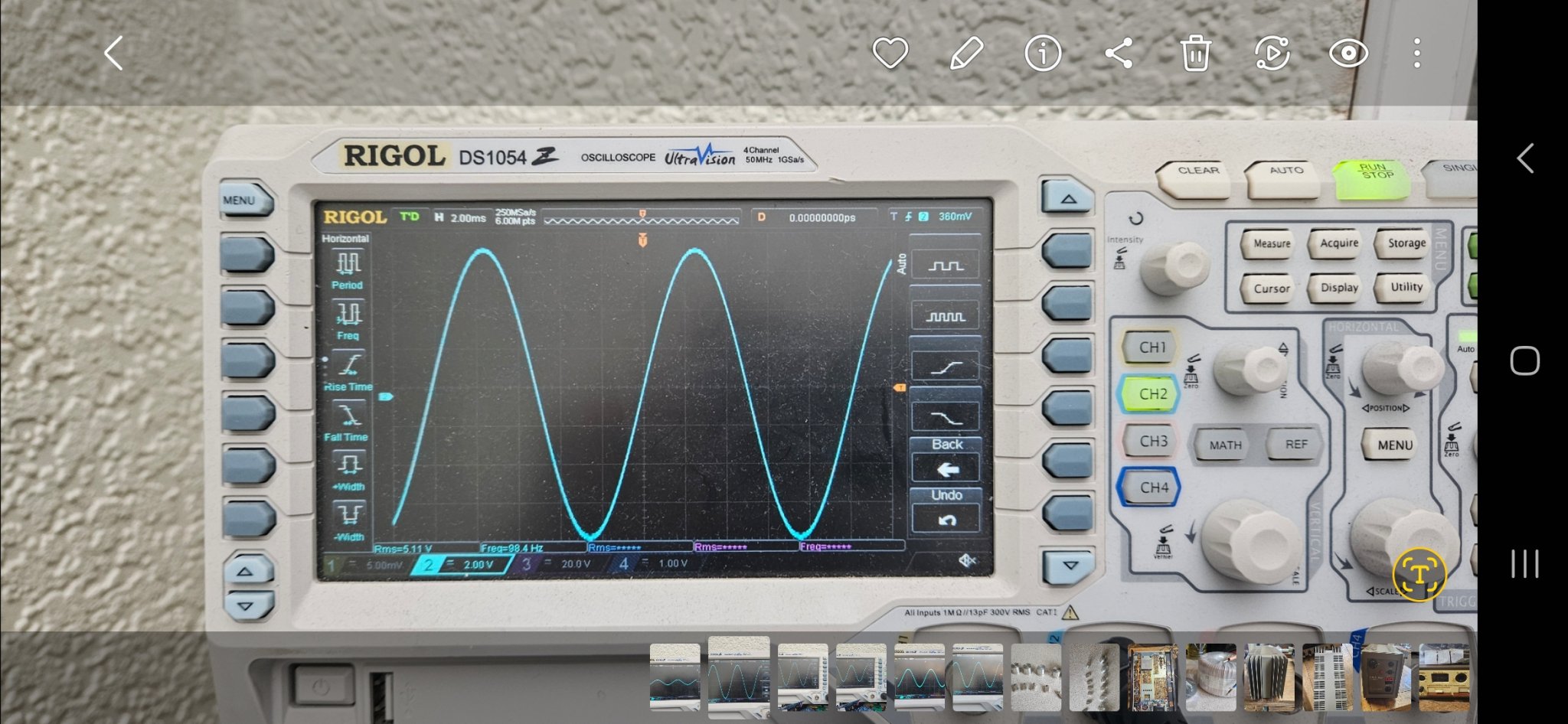Tap the on-screen speaker mute icon
The image size is (1568, 724).
[x=967, y=562]
